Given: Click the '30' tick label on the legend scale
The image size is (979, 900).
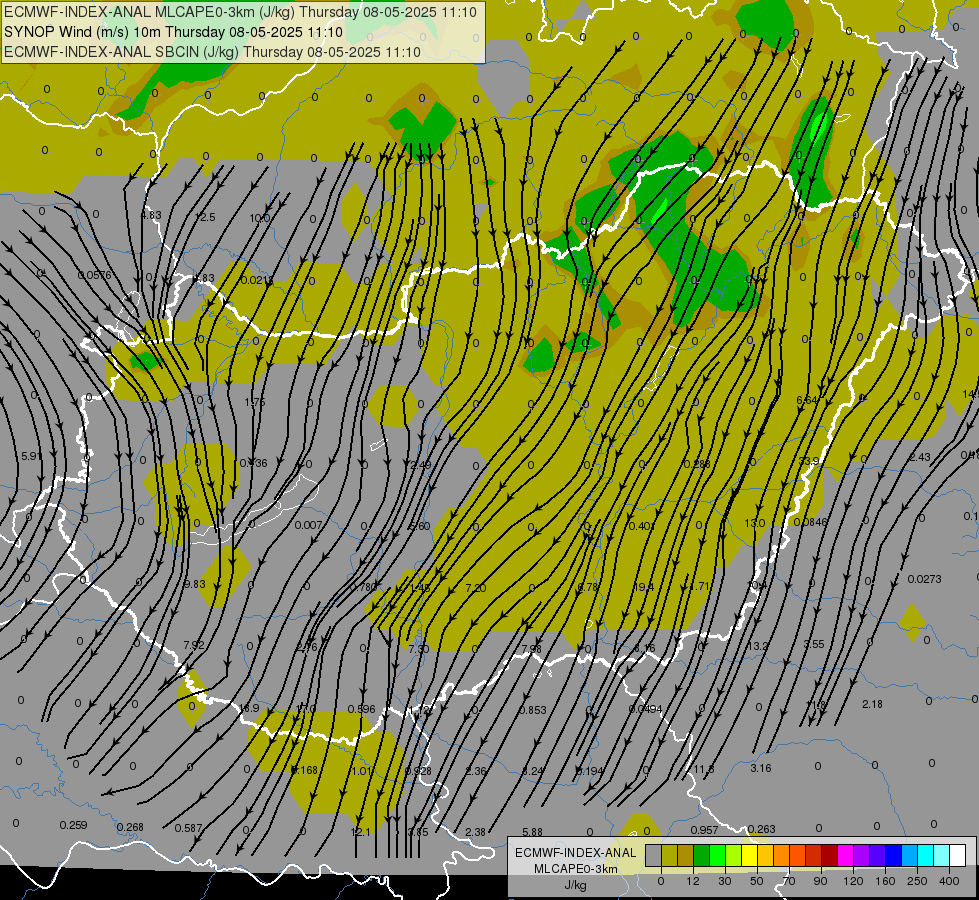Looking at the screenshot, I should click(725, 881).
